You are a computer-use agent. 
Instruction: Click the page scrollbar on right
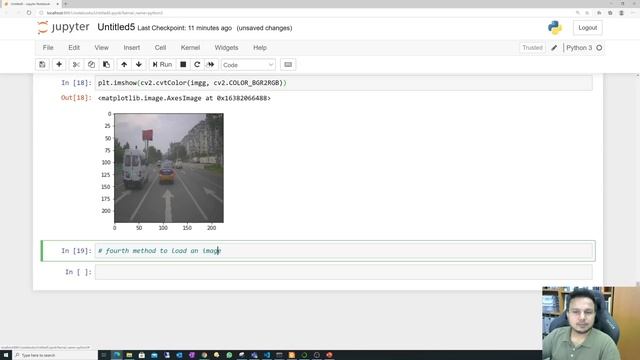638,180
